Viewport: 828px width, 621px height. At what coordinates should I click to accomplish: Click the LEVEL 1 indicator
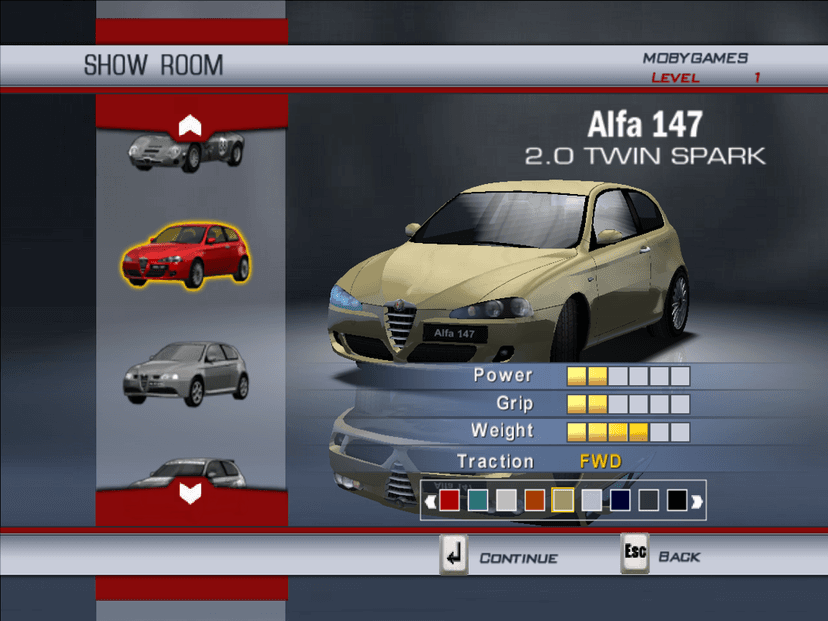tap(705, 78)
